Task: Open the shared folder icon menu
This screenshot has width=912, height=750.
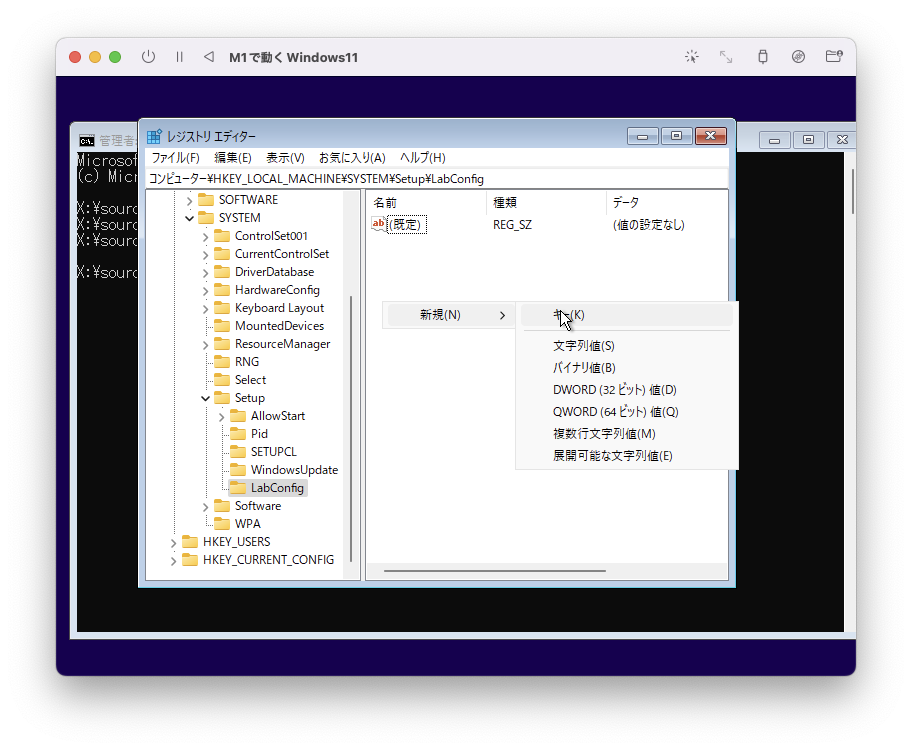Action: [x=834, y=56]
